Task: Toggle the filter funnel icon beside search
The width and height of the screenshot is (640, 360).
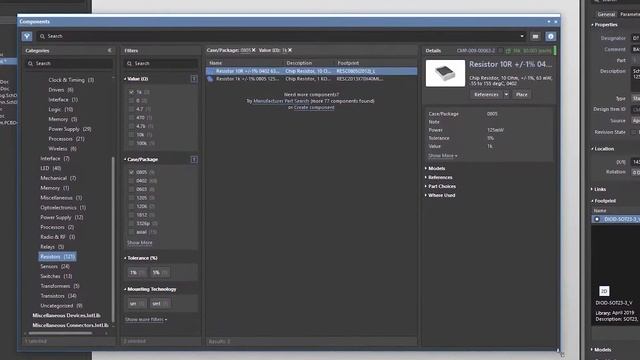Action: [27, 36]
